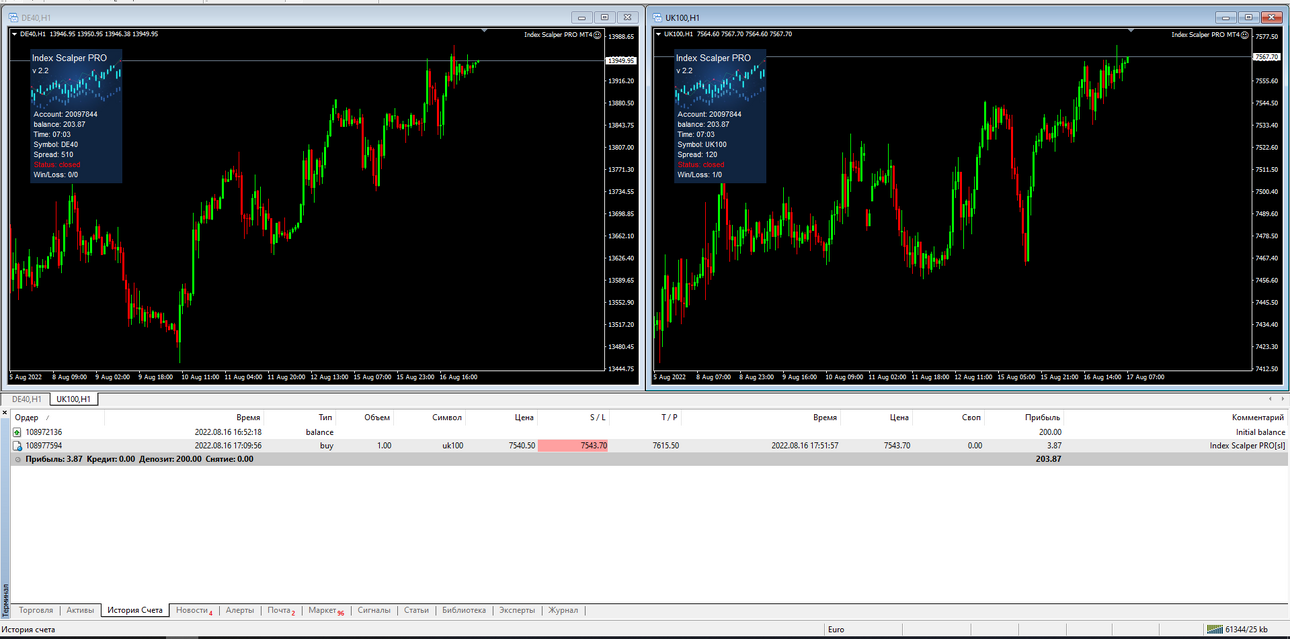Click the open time 2022.08.16 17:09:56
The image size is (1290, 639).
228,446
